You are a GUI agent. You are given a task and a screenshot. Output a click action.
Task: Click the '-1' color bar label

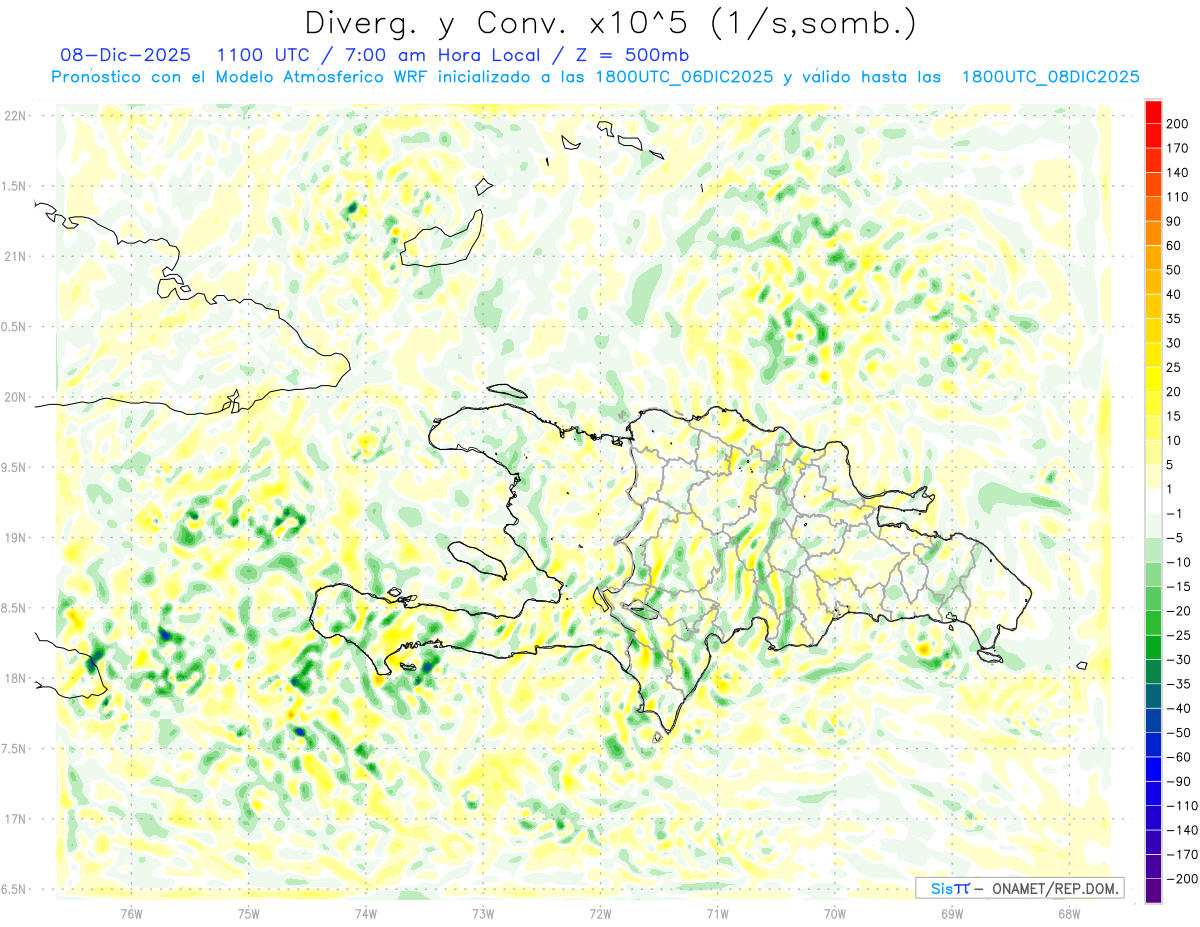(x=1176, y=514)
